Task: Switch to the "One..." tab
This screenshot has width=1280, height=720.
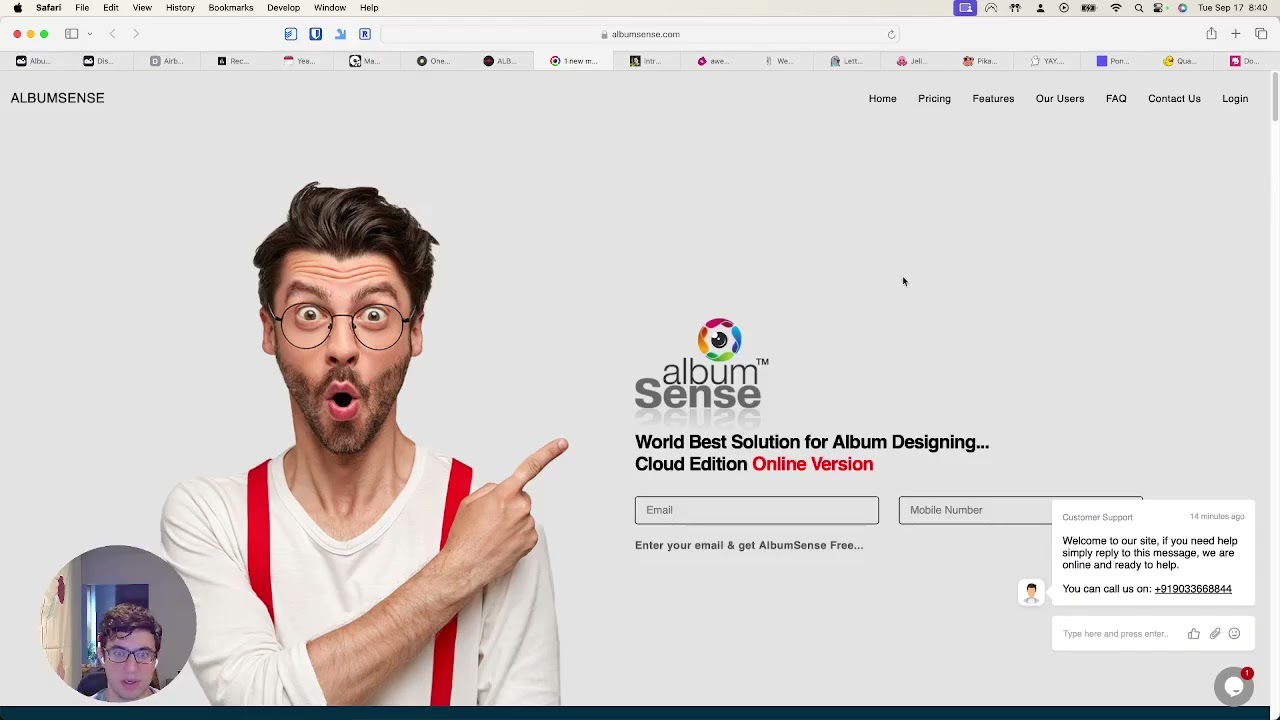Action: click(433, 61)
